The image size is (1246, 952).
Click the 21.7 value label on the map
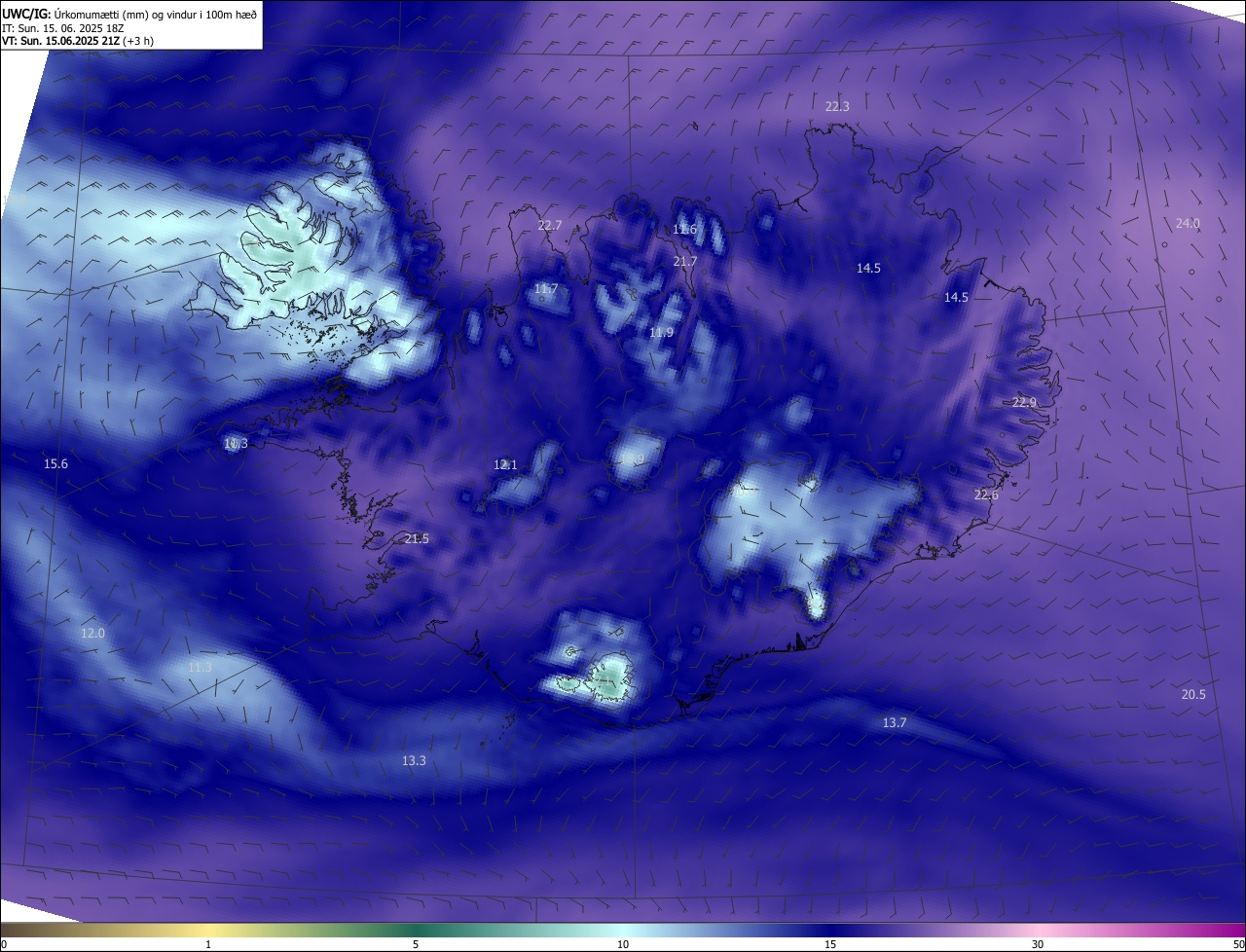tap(685, 262)
